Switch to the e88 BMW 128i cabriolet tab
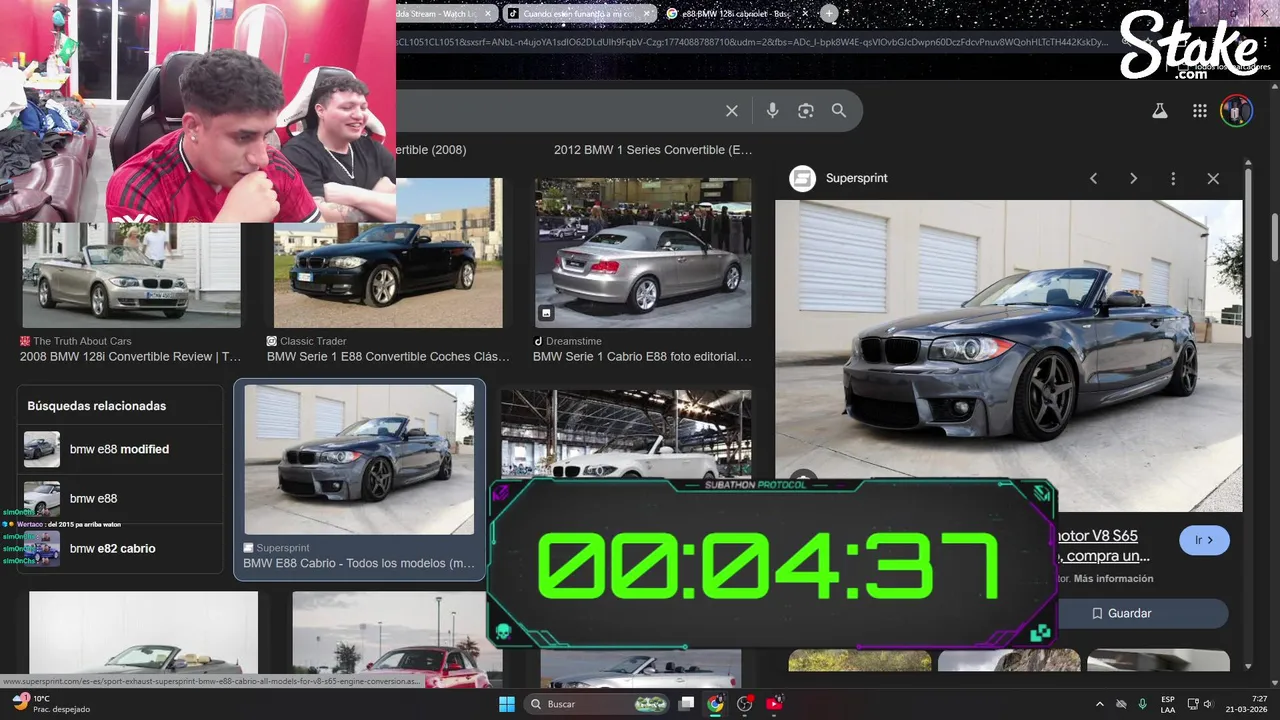The image size is (1280, 720). click(x=735, y=14)
